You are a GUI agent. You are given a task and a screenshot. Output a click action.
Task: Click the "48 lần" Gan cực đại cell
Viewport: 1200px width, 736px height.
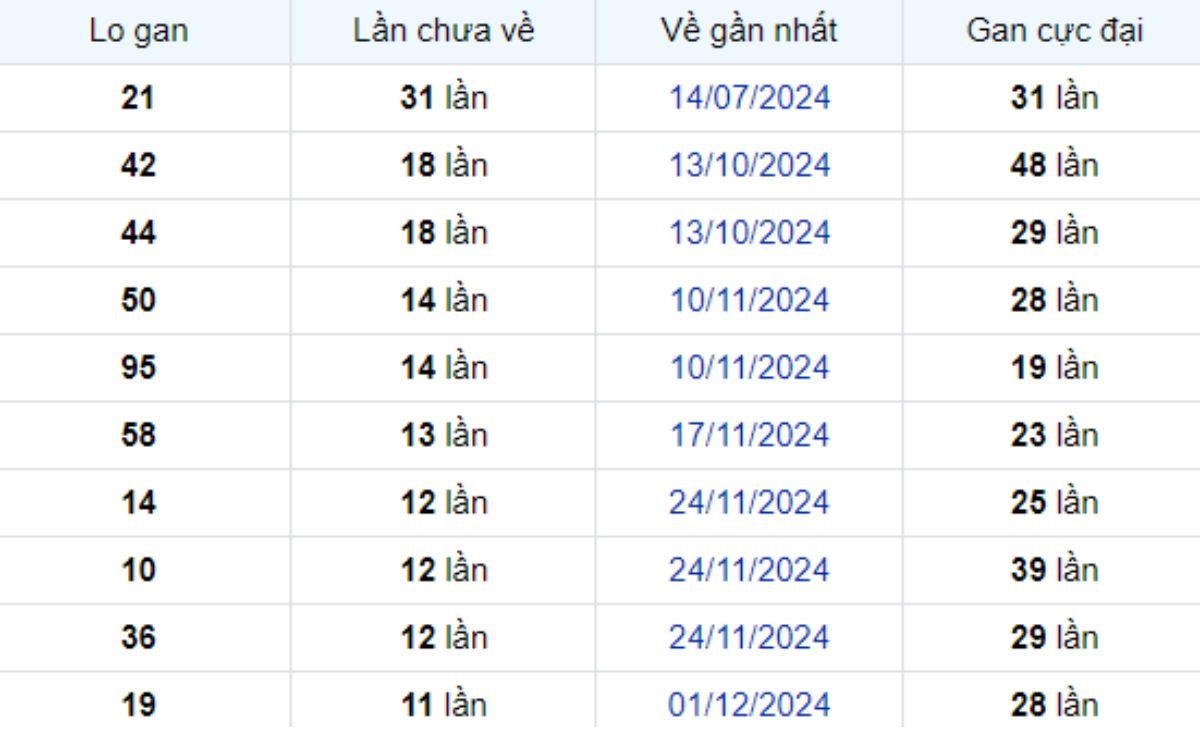tap(1054, 165)
